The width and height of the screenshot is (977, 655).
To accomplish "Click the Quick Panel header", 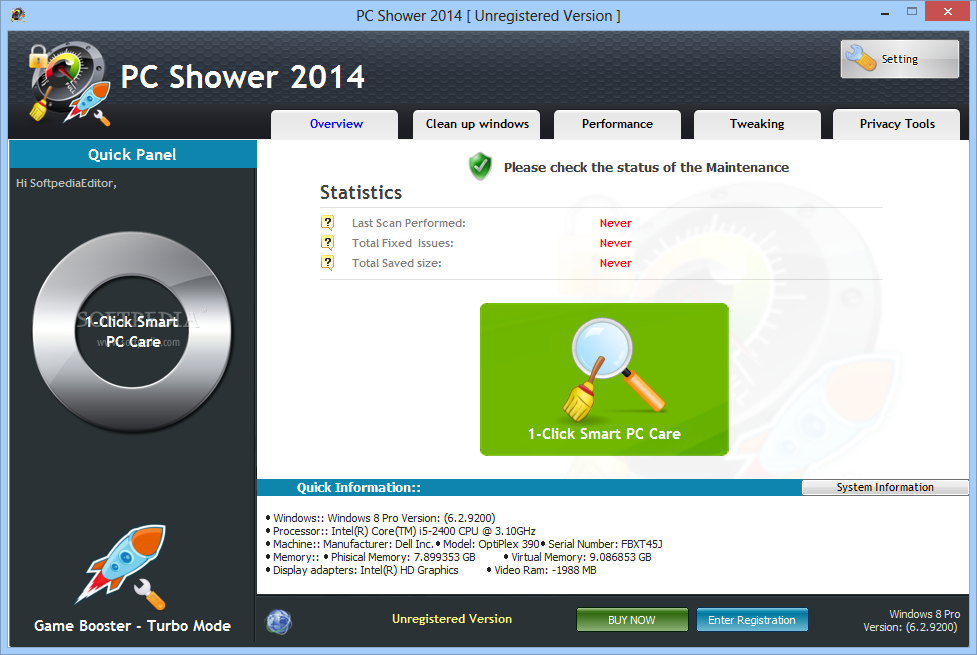I will coord(132,155).
